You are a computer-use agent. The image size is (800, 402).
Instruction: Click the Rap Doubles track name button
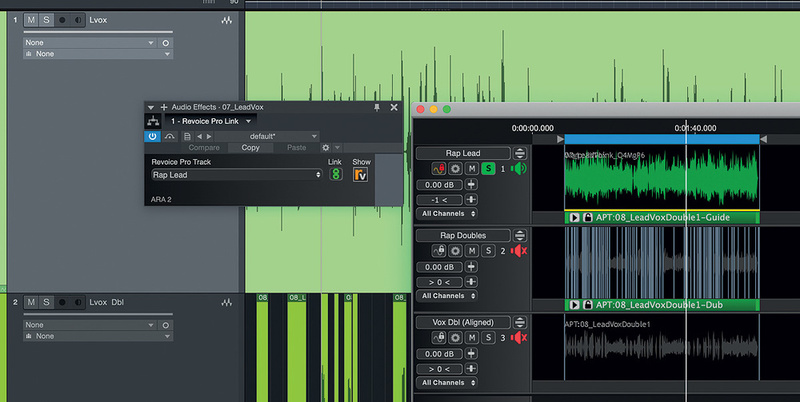[x=463, y=236]
